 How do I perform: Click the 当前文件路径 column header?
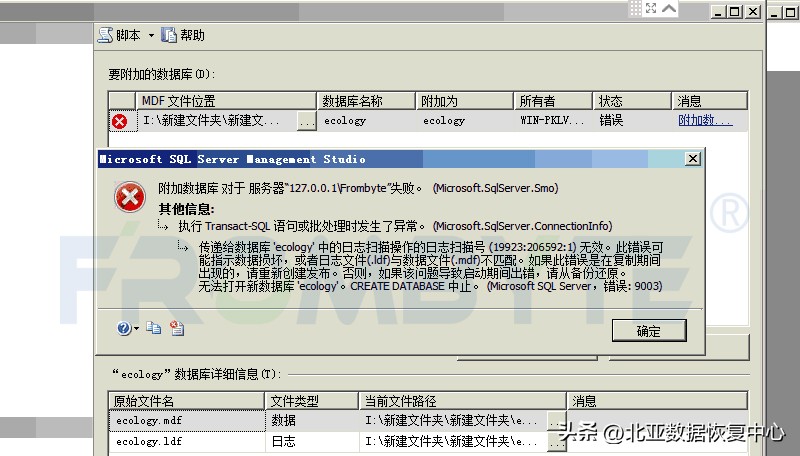[x=463, y=401]
